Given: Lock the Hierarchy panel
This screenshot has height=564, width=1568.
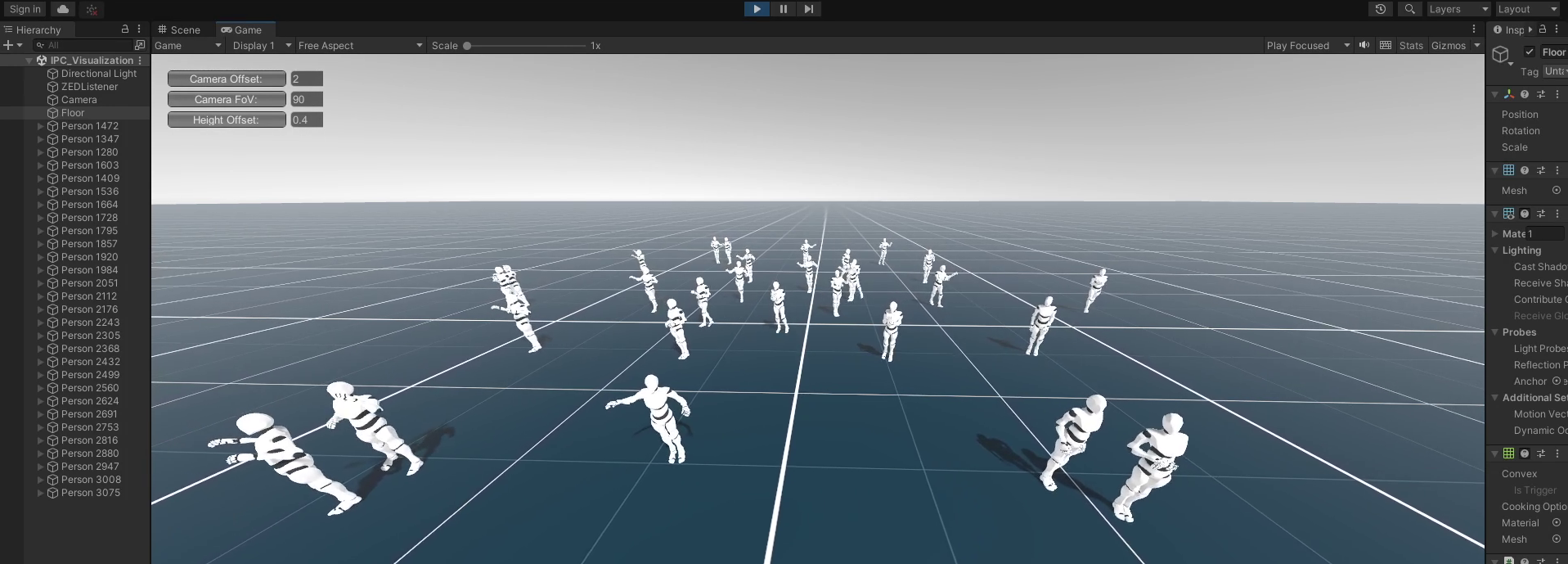Looking at the screenshot, I should pos(125,29).
